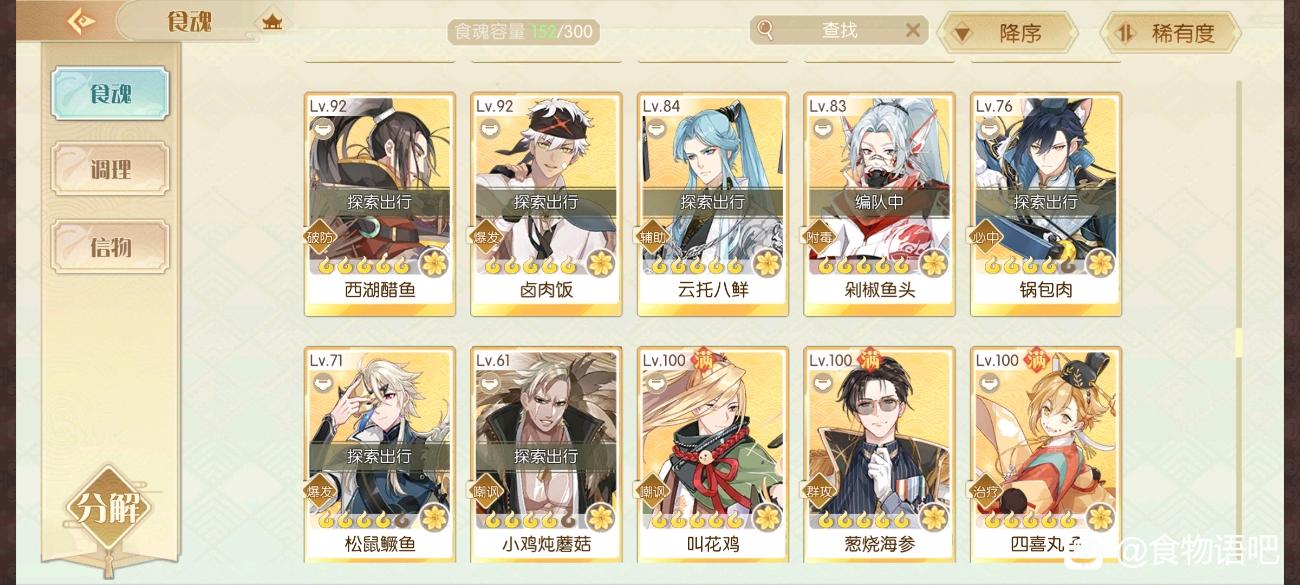This screenshot has width=1300, height=585.
Task: Open the home pagoda icon
Action: [270, 20]
